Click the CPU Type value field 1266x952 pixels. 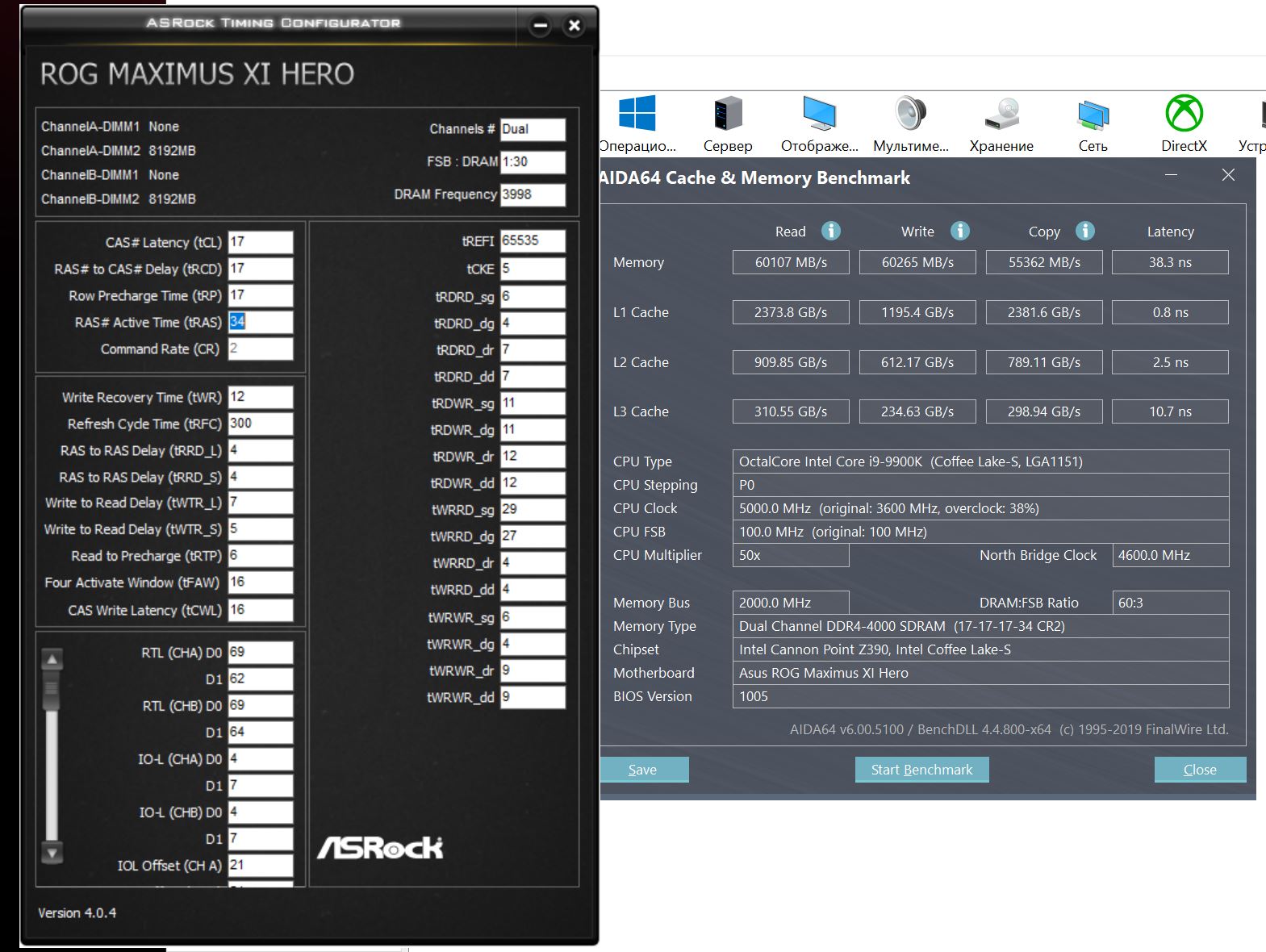980,461
